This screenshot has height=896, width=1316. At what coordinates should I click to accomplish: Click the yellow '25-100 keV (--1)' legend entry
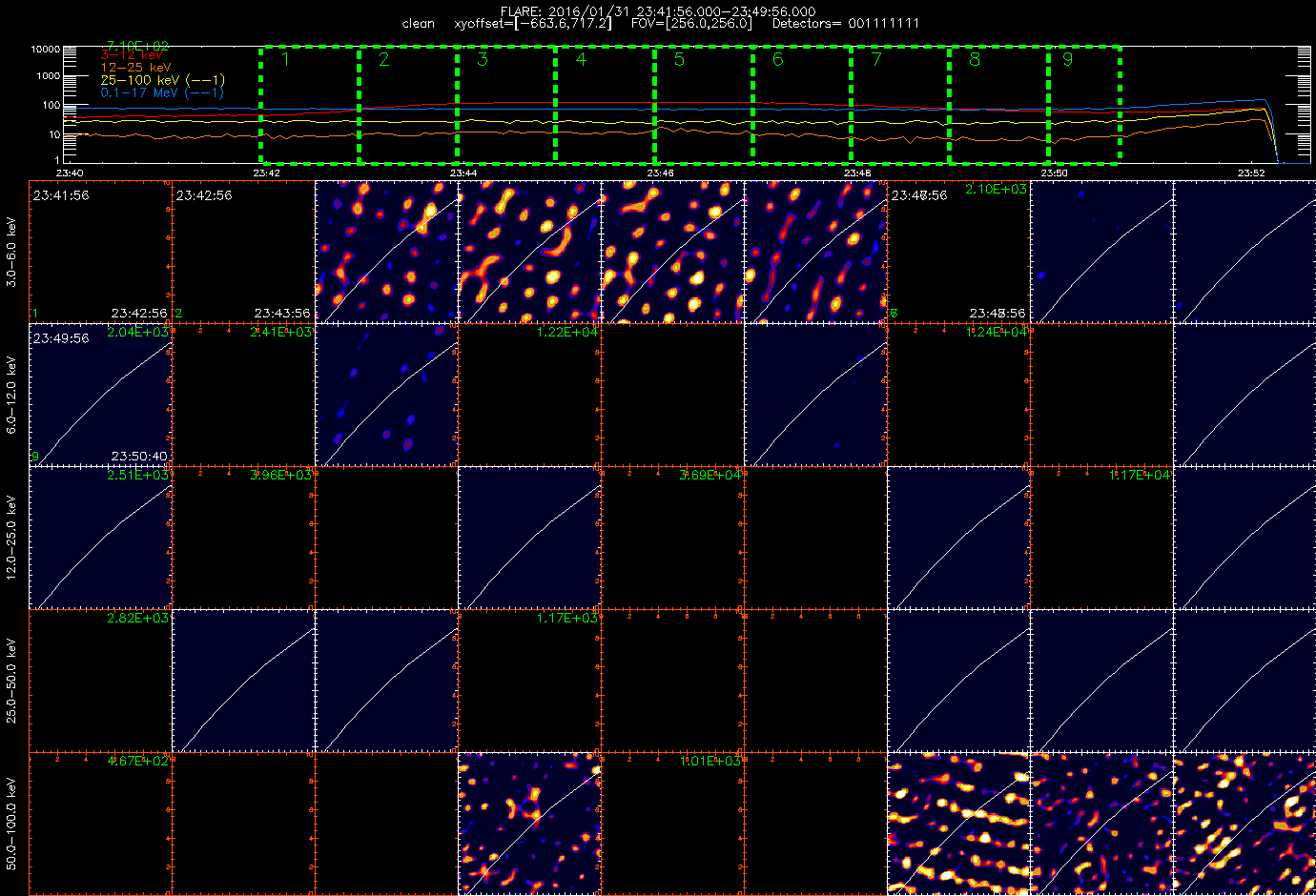162,80
